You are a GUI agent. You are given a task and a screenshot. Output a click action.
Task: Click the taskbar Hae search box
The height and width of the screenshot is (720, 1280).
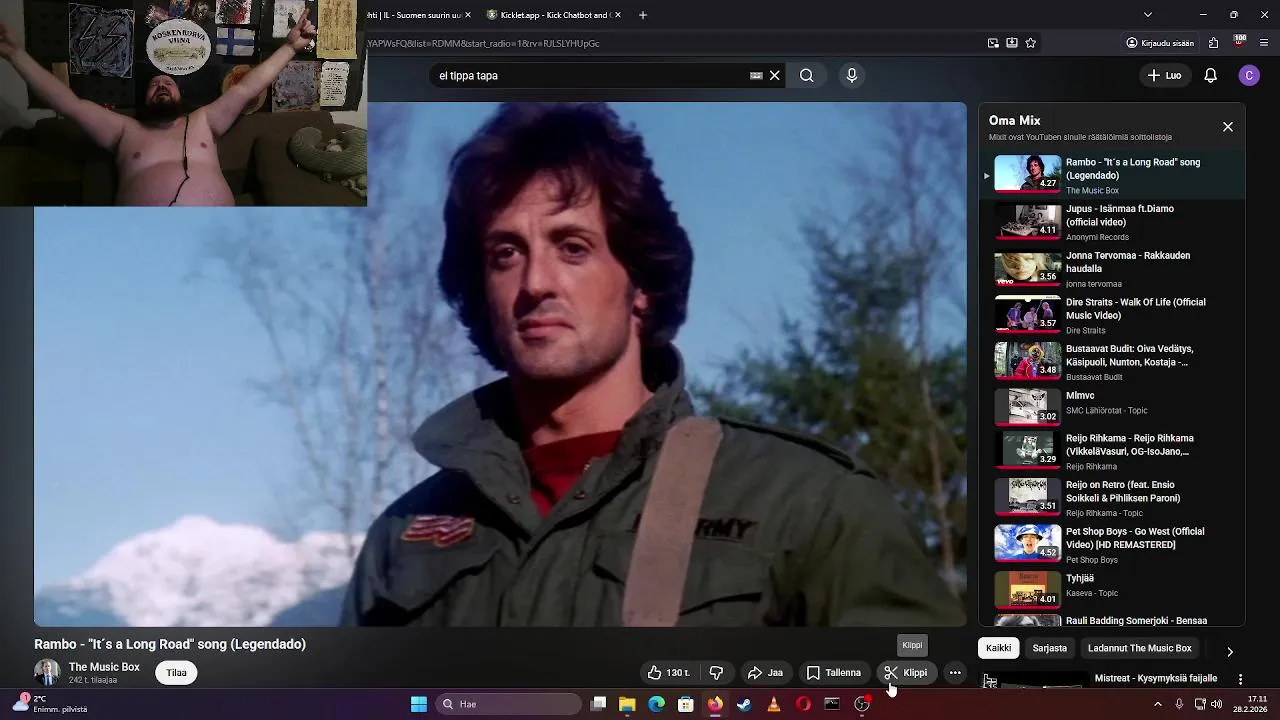click(506, 704)
